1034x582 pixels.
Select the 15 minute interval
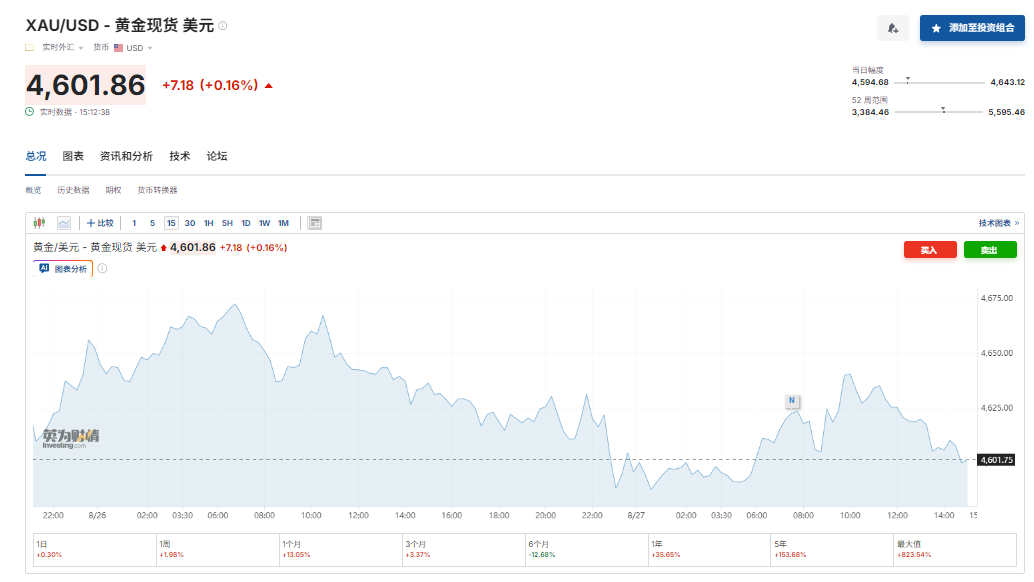(171, 223)
